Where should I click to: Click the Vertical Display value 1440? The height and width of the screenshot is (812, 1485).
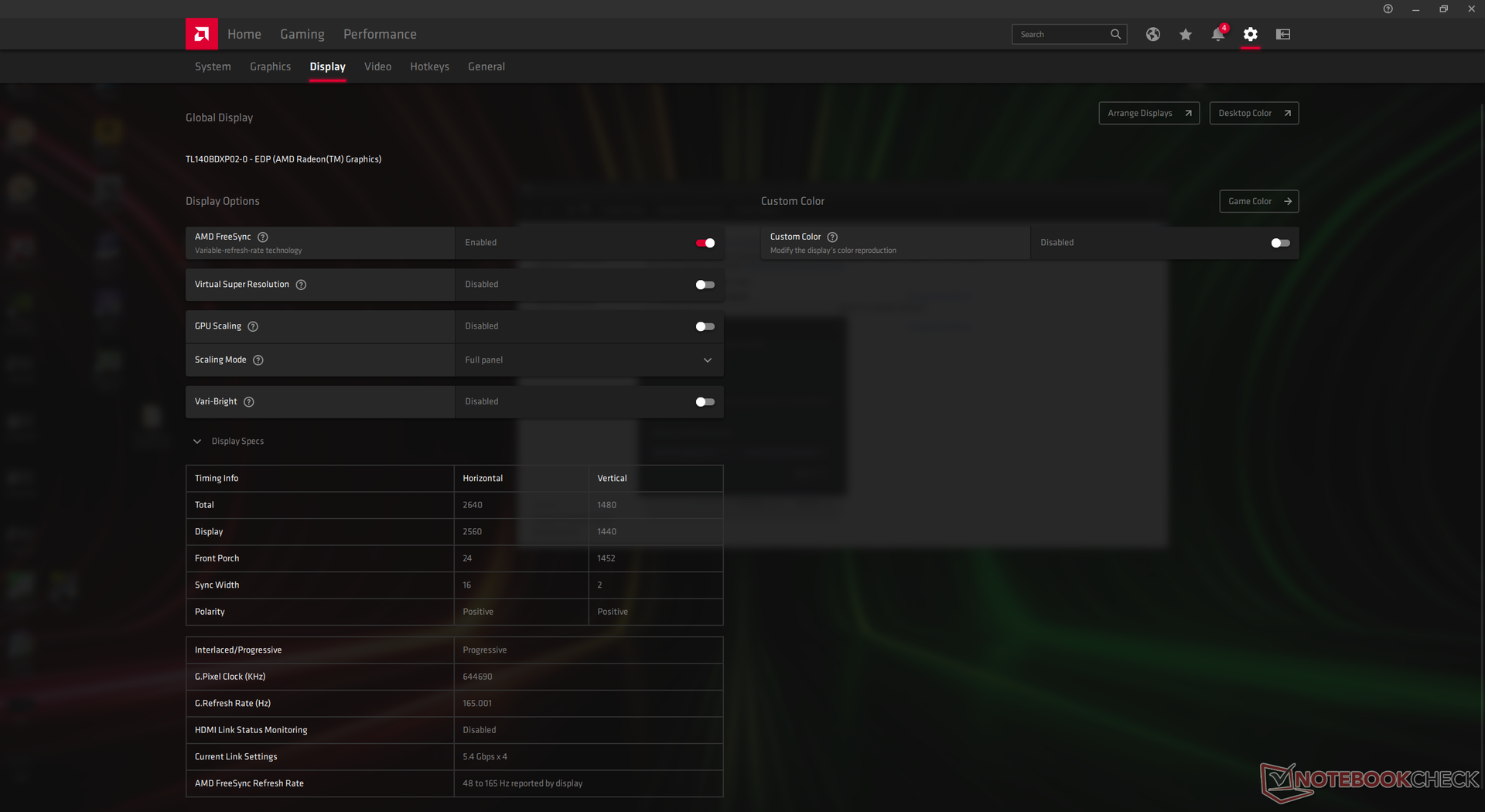tap(607, 532)
